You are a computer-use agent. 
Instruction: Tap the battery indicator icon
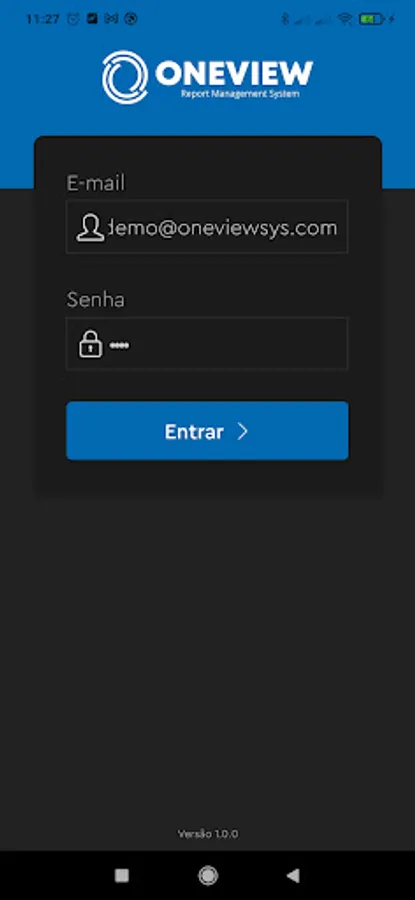[x=371, y=19]
